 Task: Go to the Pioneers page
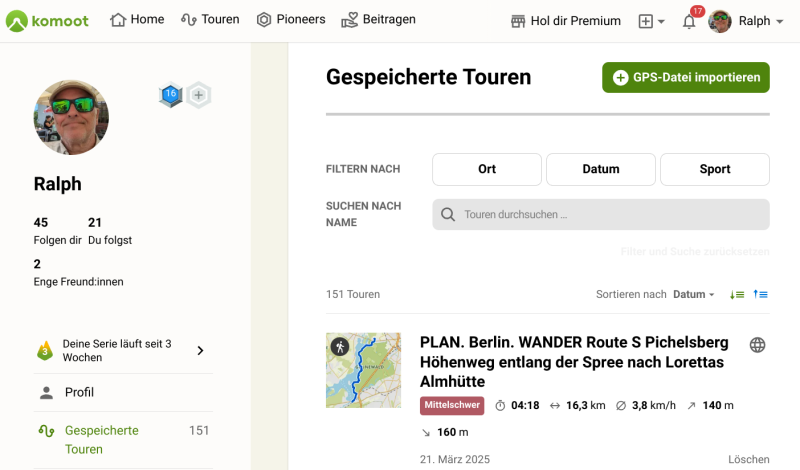click(291, 20)
